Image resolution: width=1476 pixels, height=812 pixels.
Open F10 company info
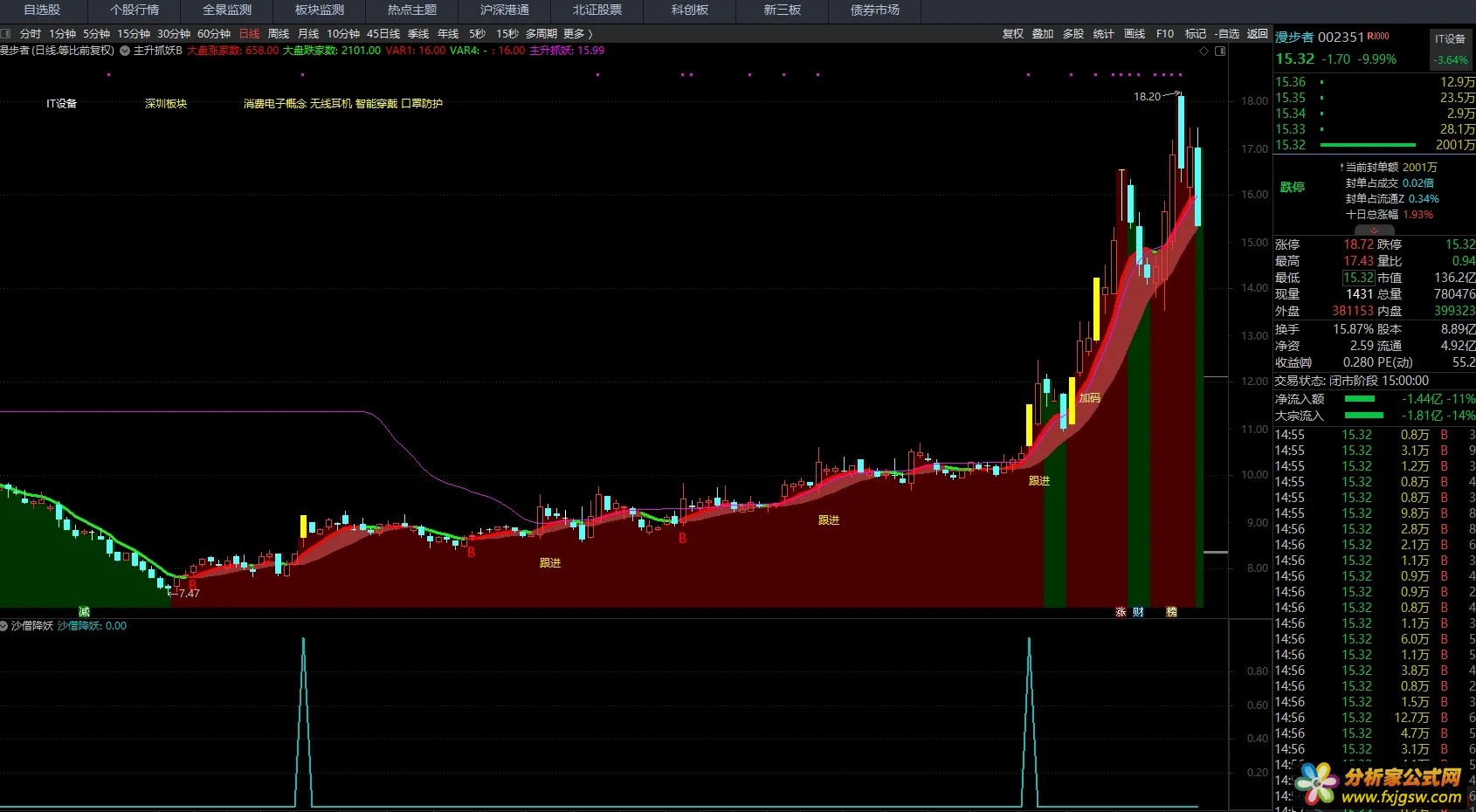[x=1165, y=34]
